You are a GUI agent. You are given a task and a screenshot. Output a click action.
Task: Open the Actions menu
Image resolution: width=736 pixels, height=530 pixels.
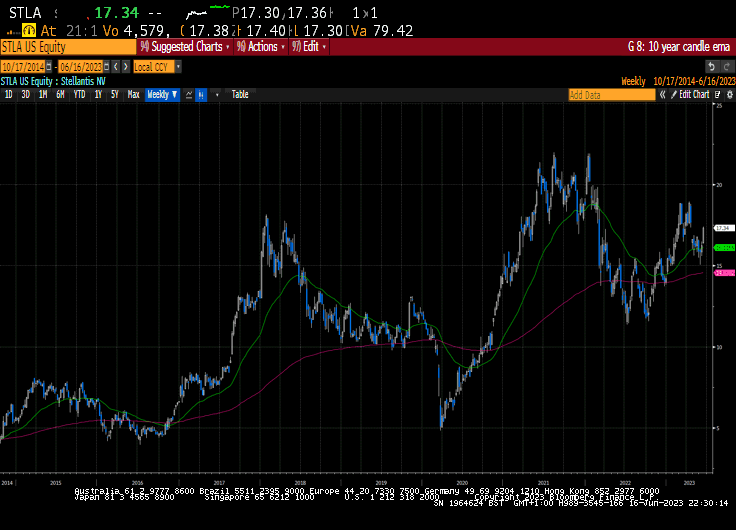(261, 46)
